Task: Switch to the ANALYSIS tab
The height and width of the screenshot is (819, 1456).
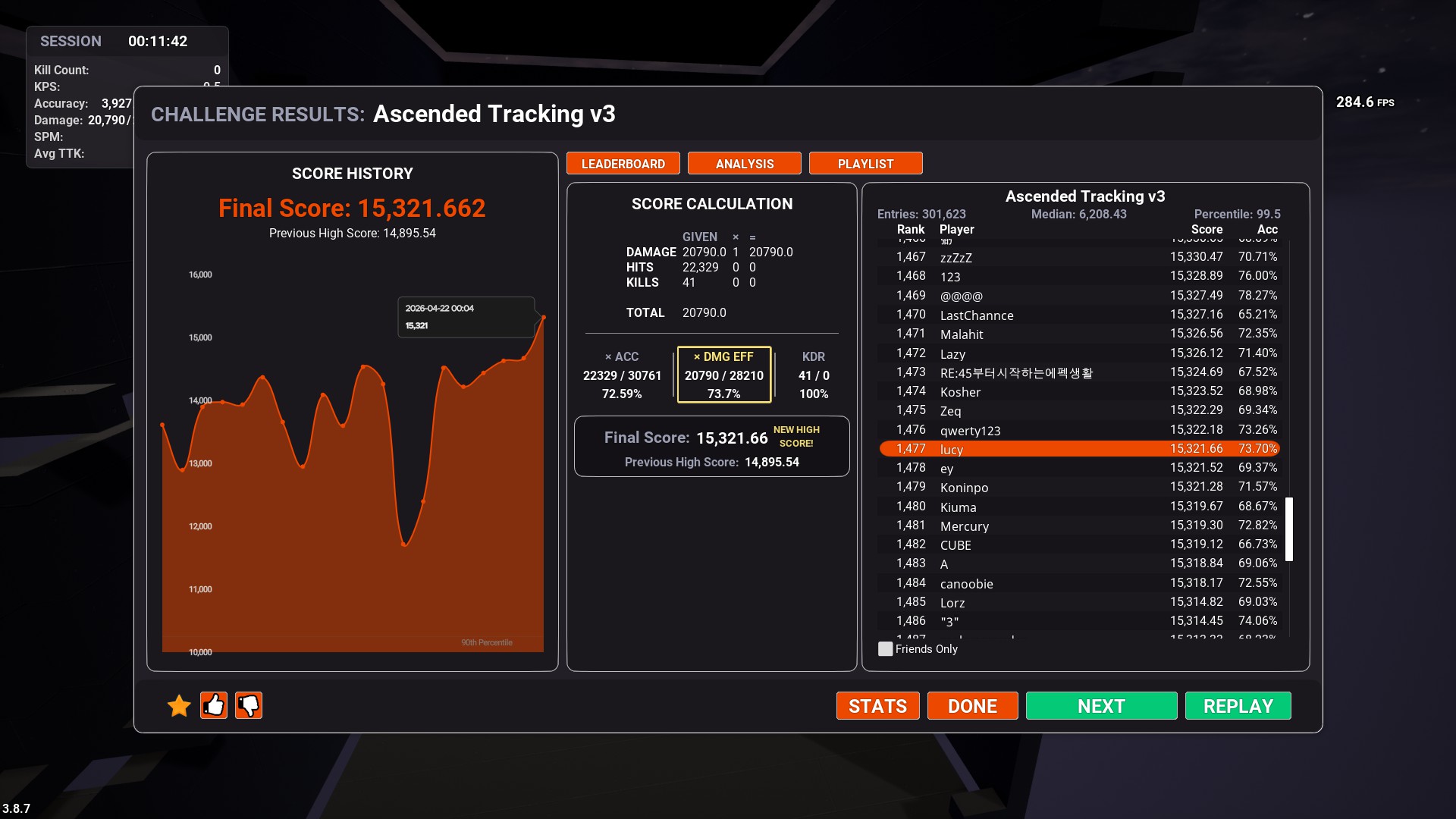Action: 744,164
